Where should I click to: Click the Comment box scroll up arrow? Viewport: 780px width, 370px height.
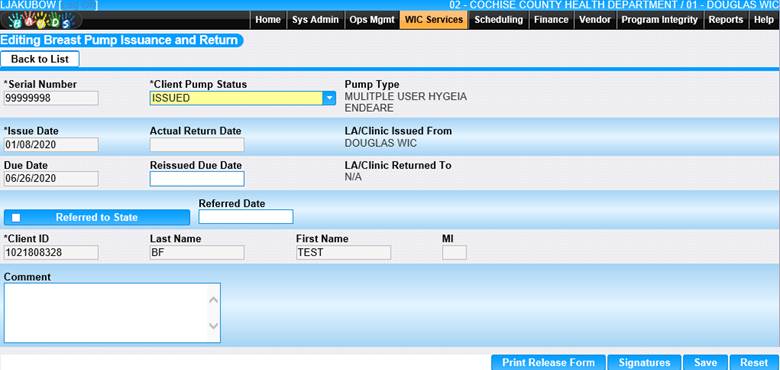click(x=213, y=300)
